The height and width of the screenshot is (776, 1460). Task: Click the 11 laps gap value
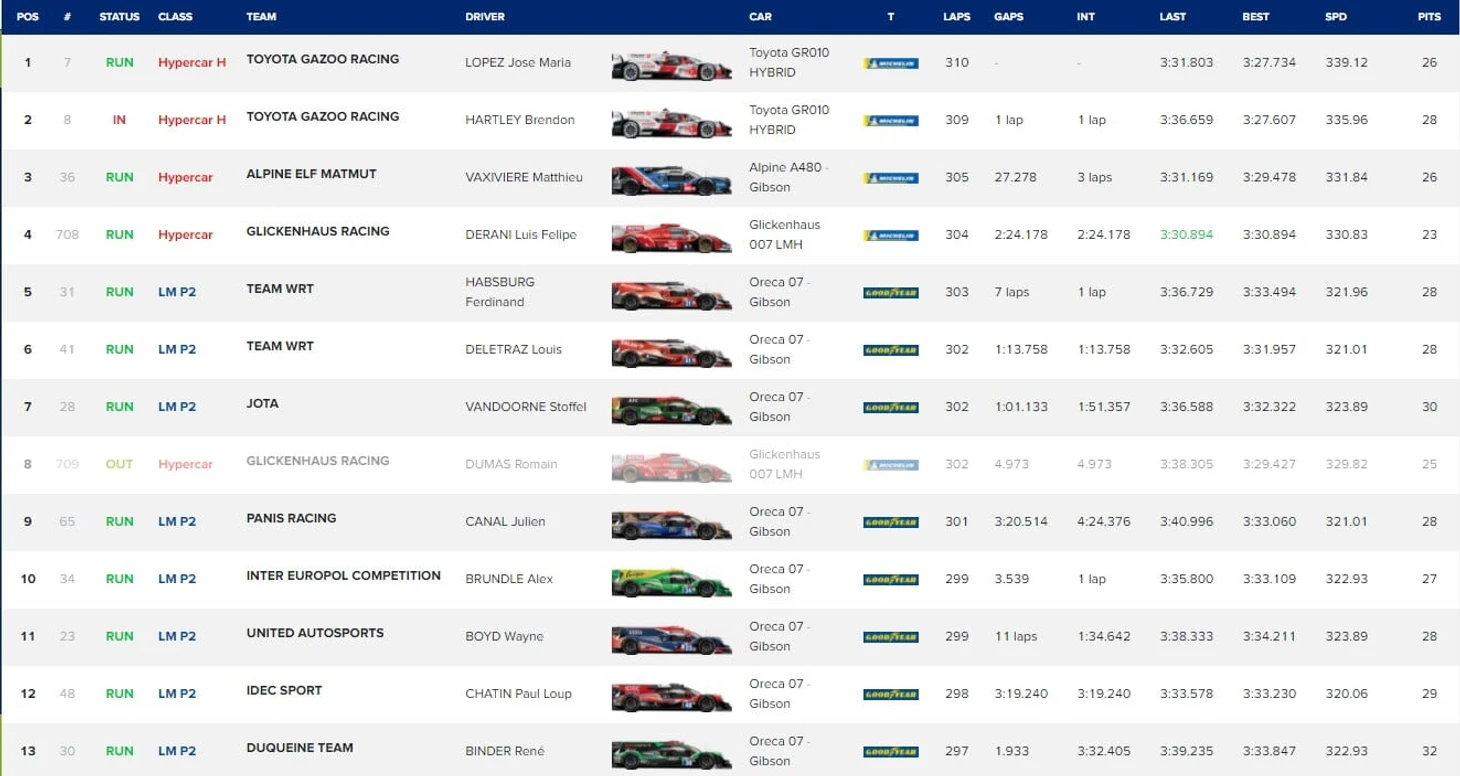click(x=1016, y=636)
